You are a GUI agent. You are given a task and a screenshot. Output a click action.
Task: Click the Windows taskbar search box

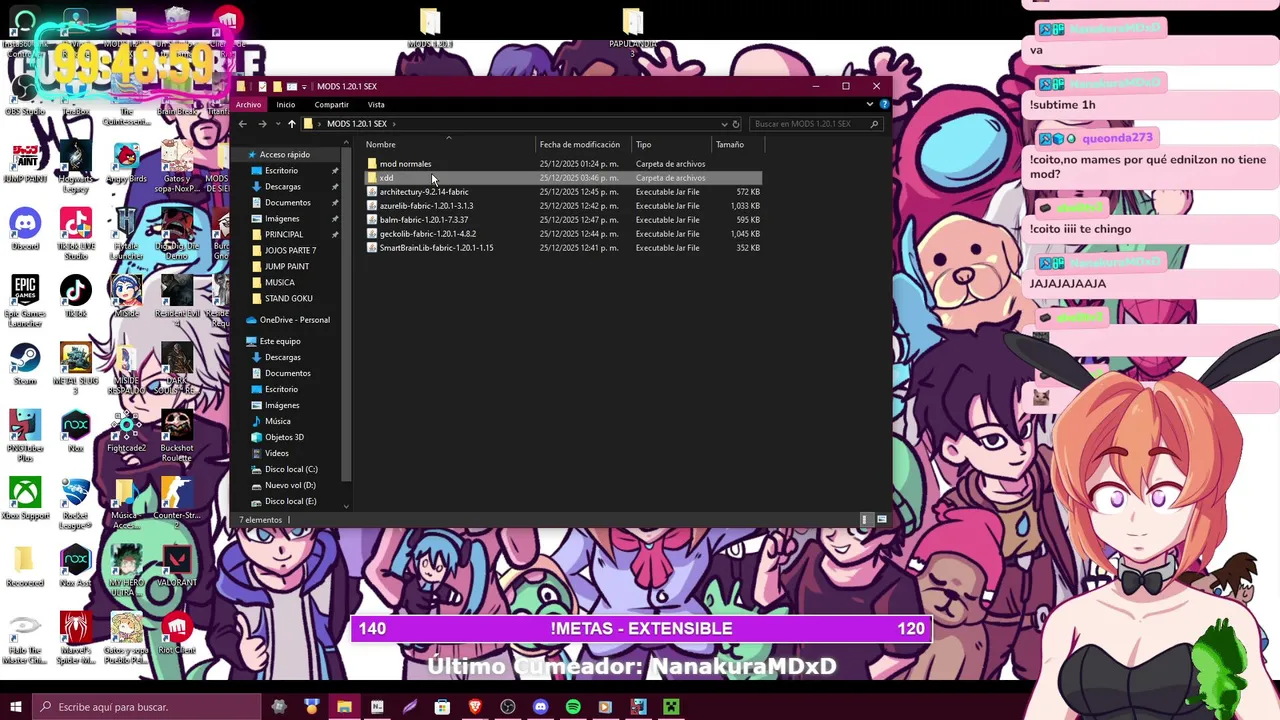click(x=147, y=707)
